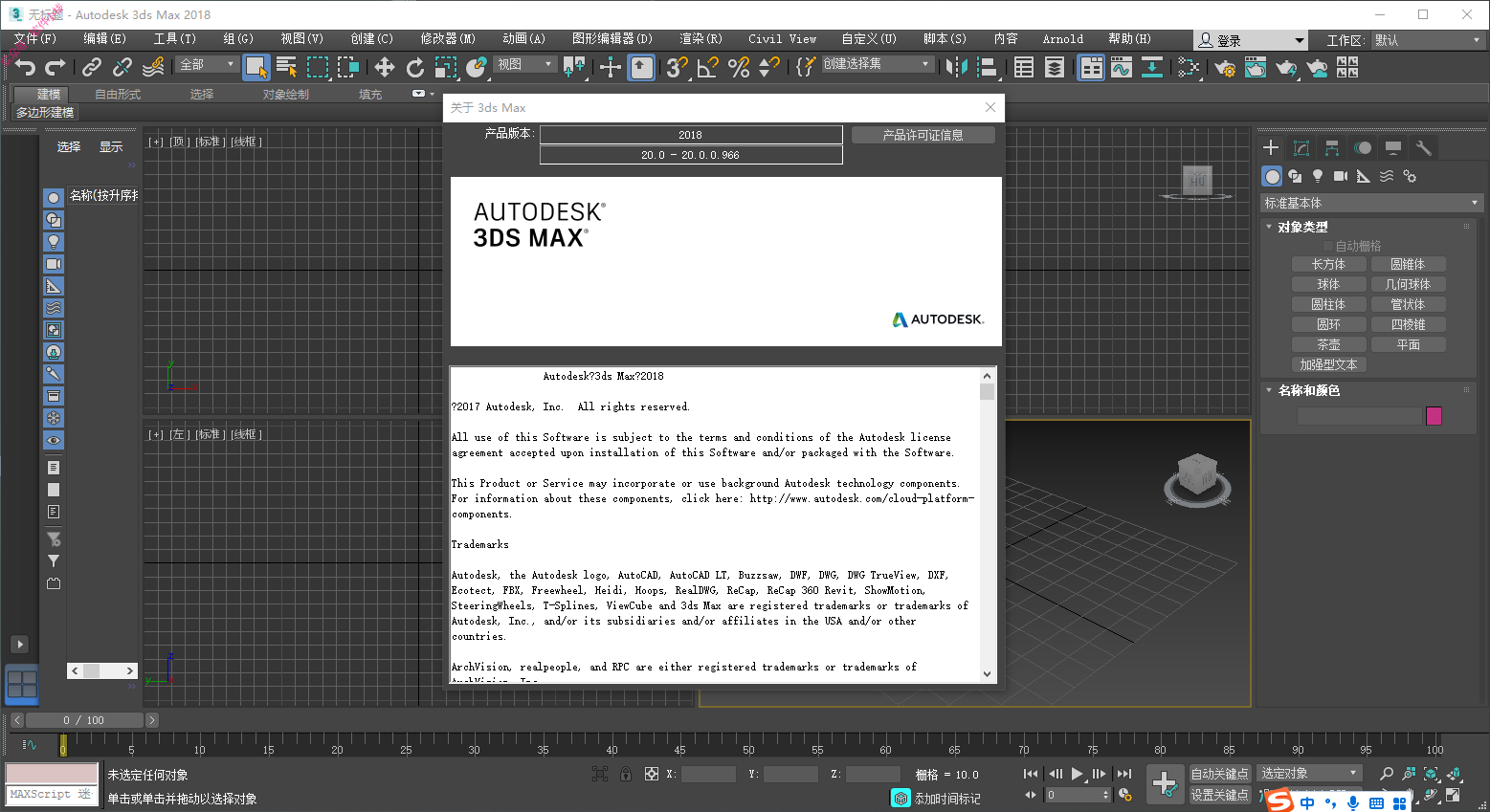
Task: Click the 圆柱体 cylinder button
Action: [x=1328, y=304]
